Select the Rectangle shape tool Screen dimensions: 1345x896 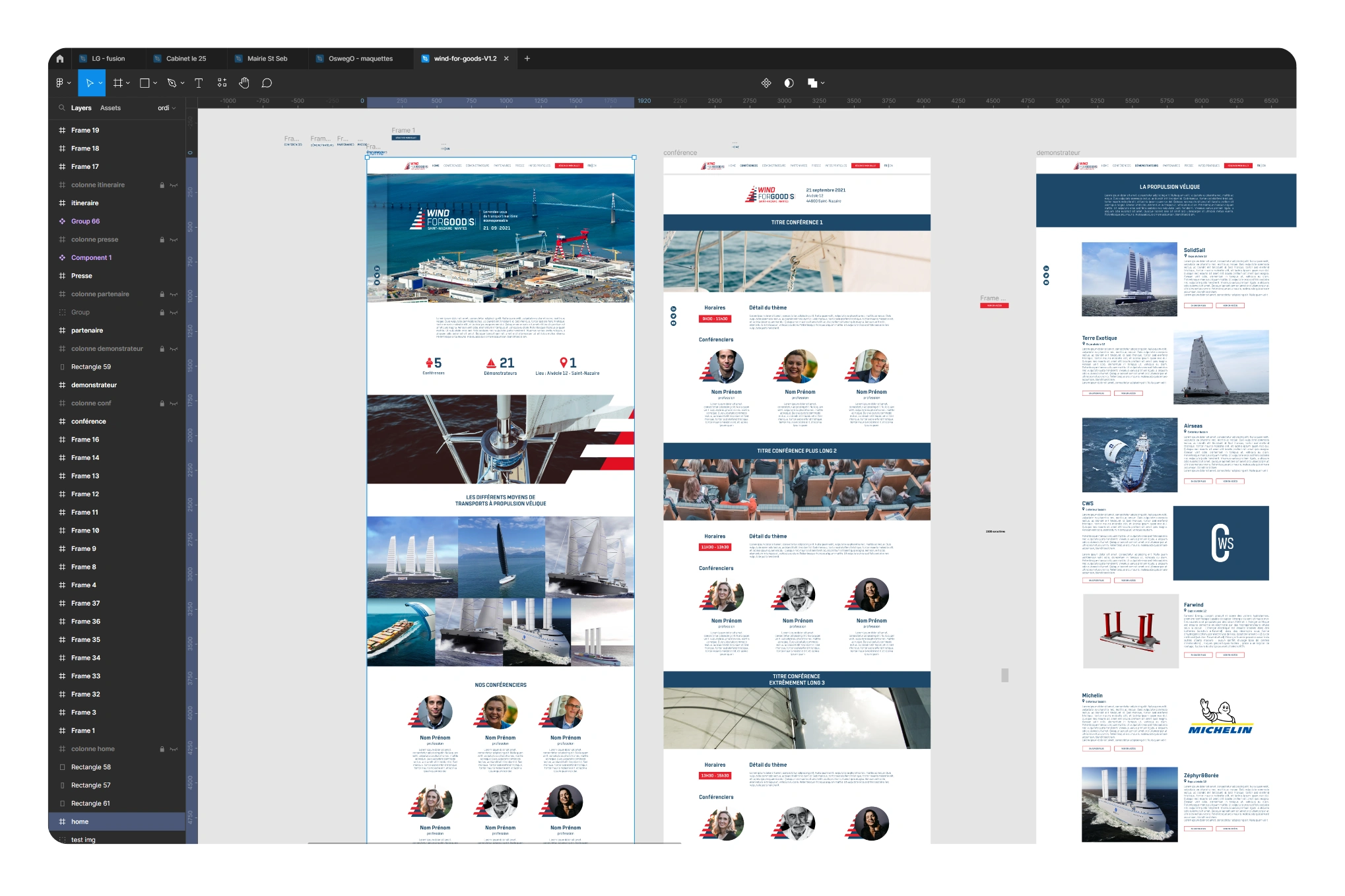click(x=145, y=83)
